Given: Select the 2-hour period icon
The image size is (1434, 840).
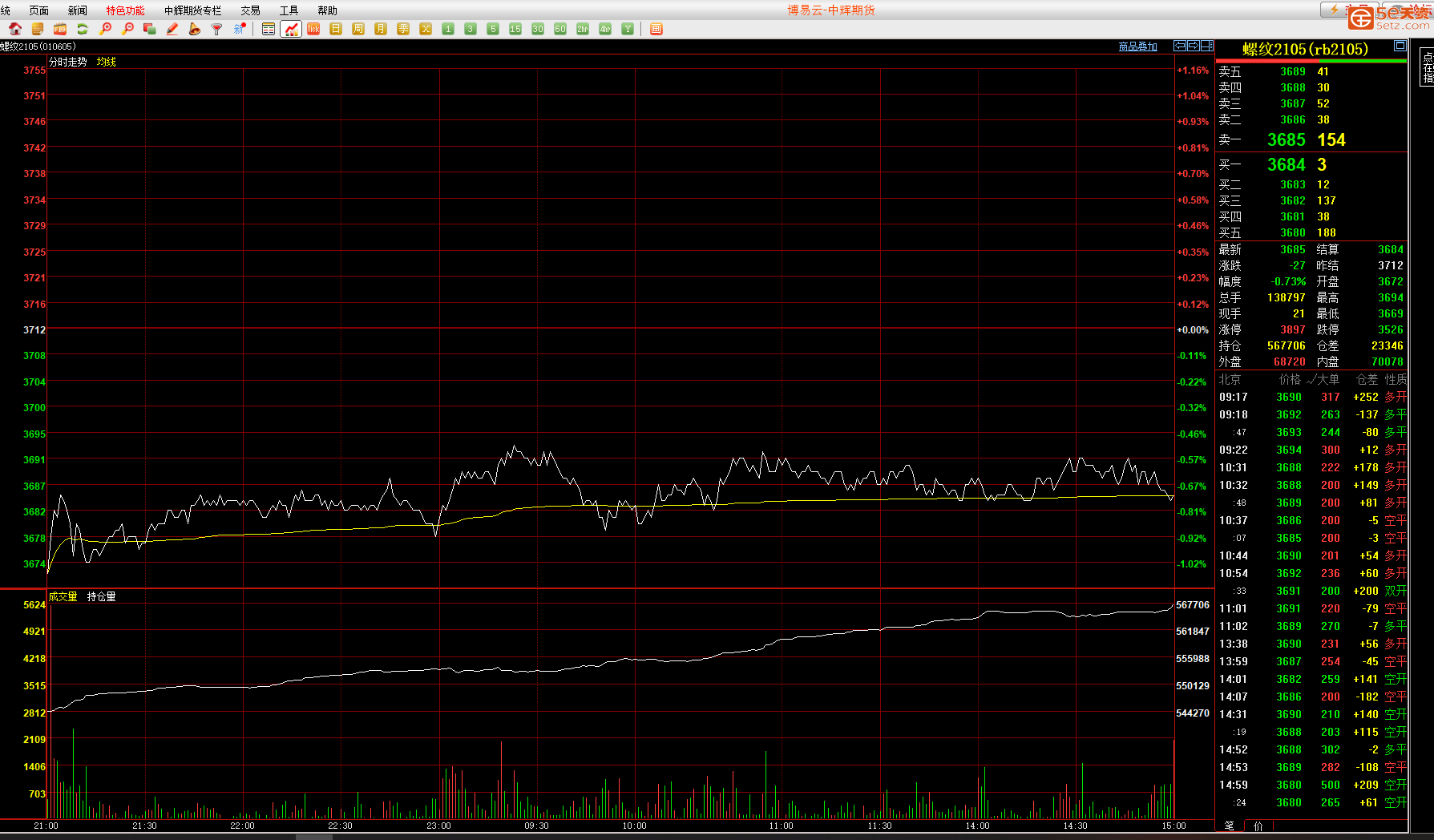Looking at the screenshot, I should pos(583,29).
